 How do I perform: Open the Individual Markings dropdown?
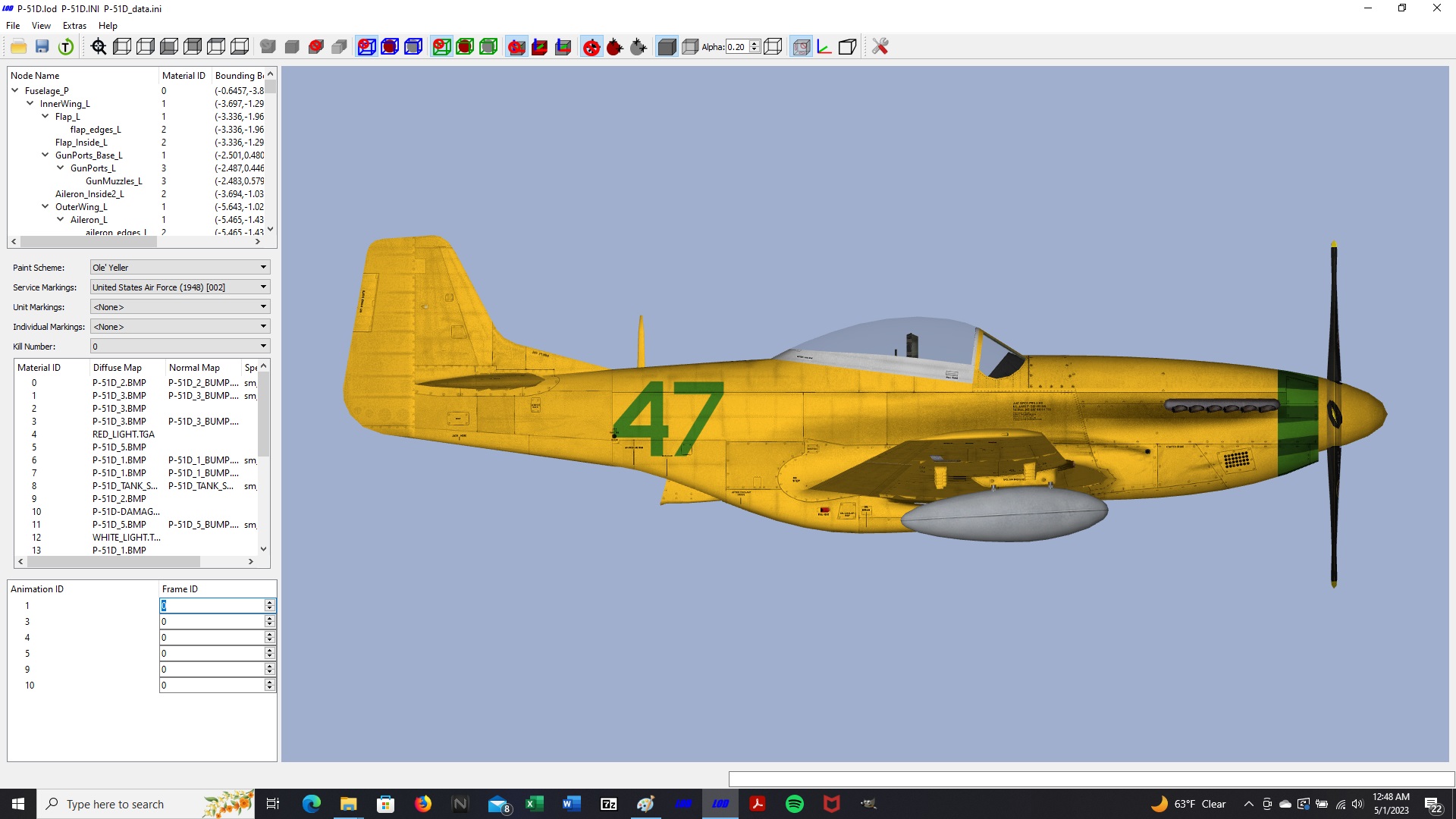[180, 327]
